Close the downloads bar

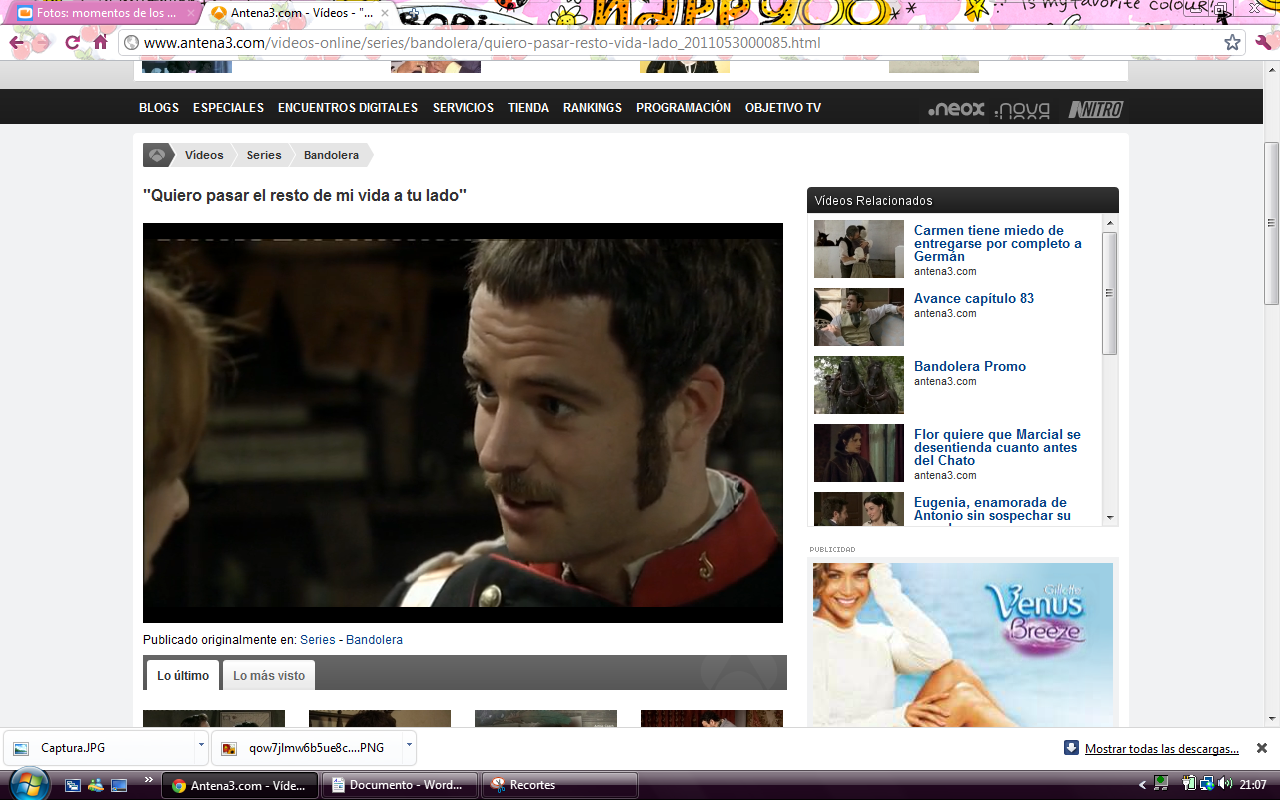(1261, 748)
